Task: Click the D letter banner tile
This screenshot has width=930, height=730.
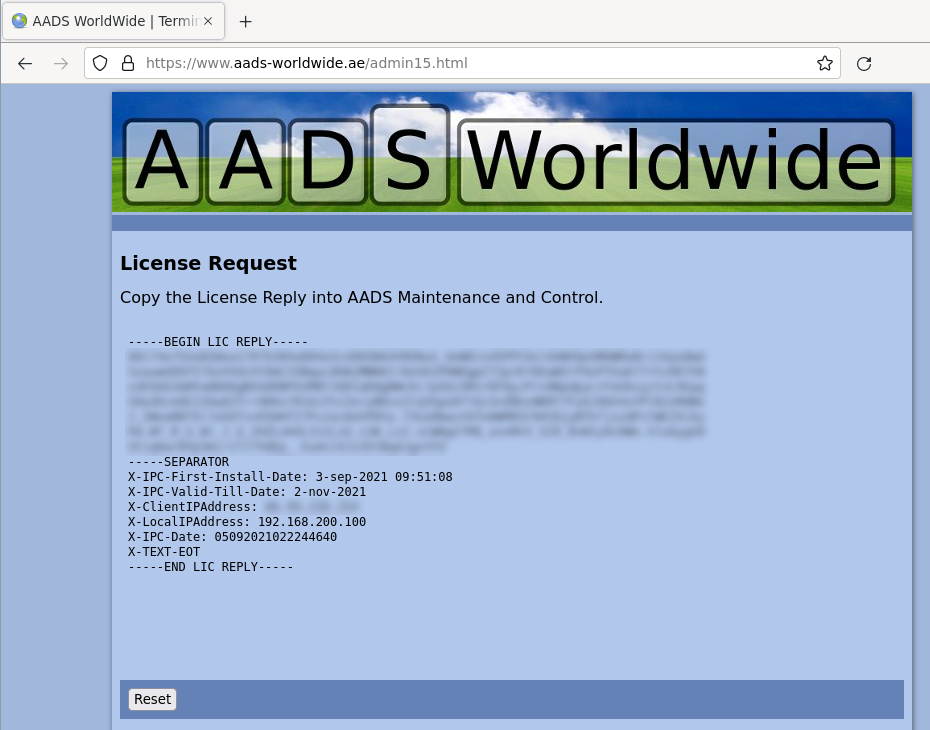Action: click(x=327, y=162)
